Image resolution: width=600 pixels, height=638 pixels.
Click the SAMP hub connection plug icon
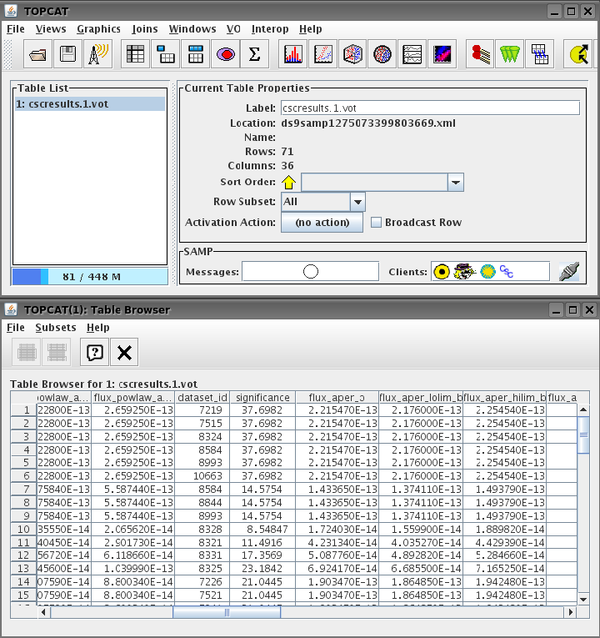[x=569, y=271]
